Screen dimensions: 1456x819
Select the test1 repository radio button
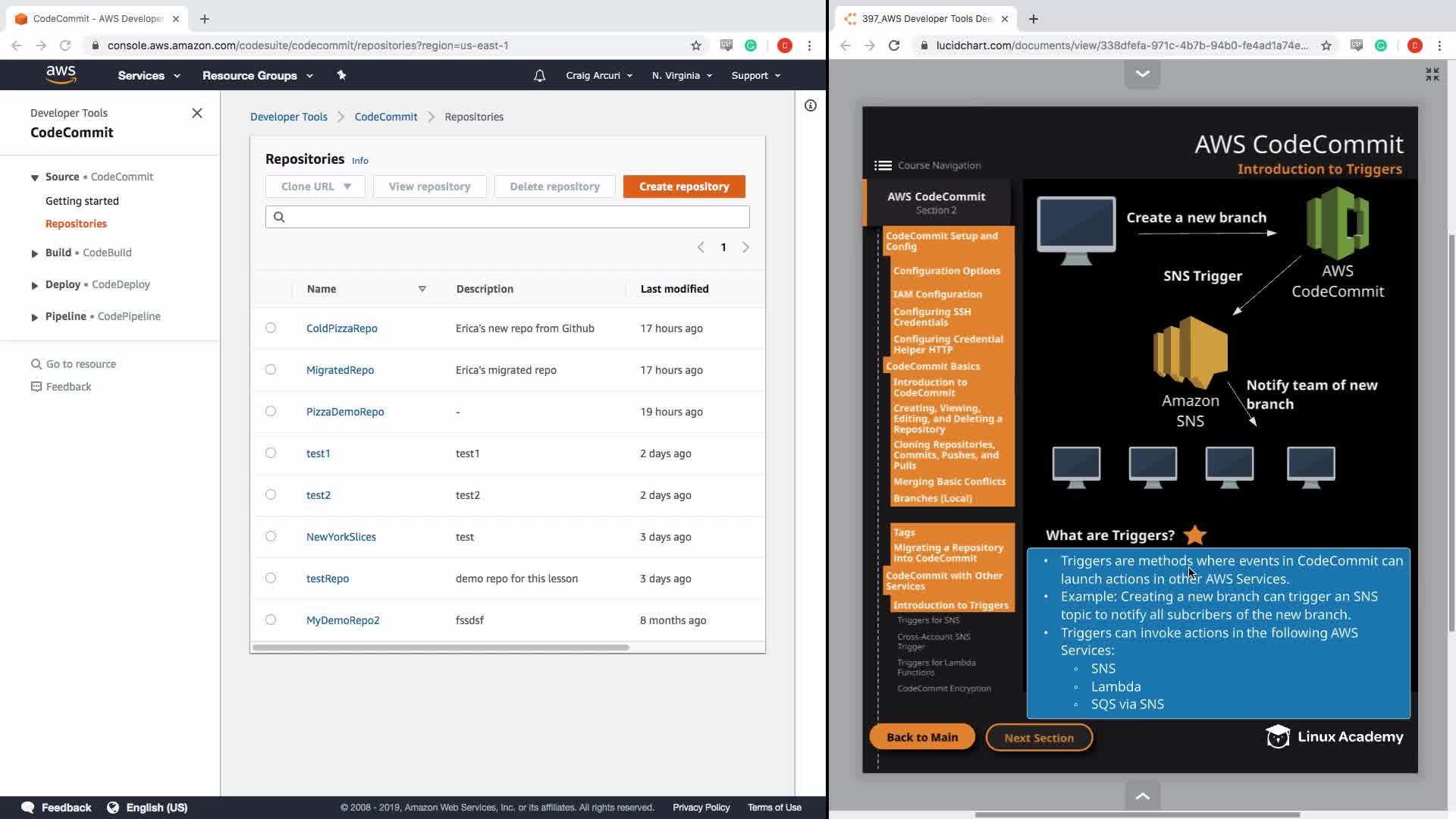(271, 453)
